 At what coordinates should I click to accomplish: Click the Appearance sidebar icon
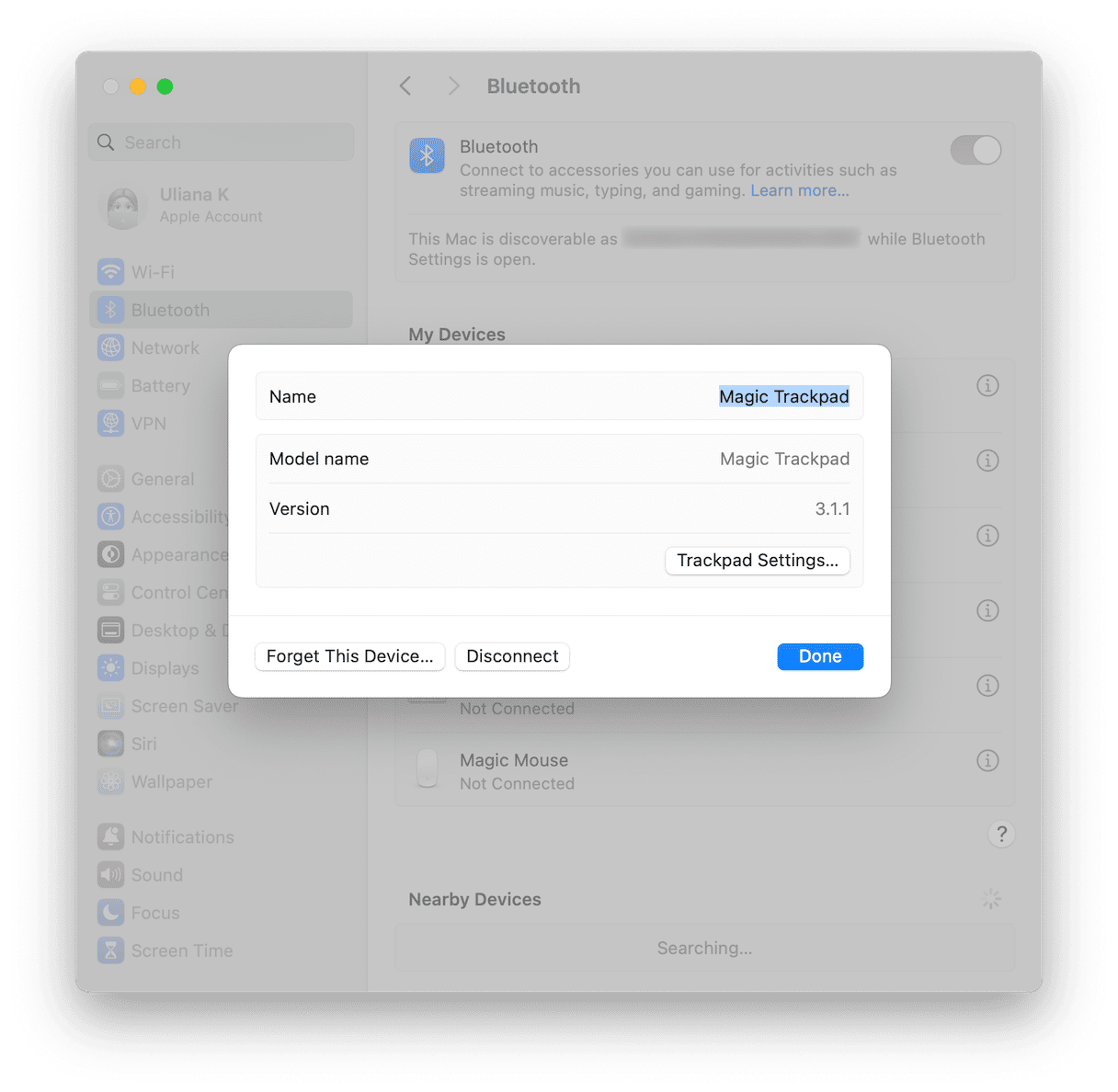pyautogui.click(x=110, y=554)
